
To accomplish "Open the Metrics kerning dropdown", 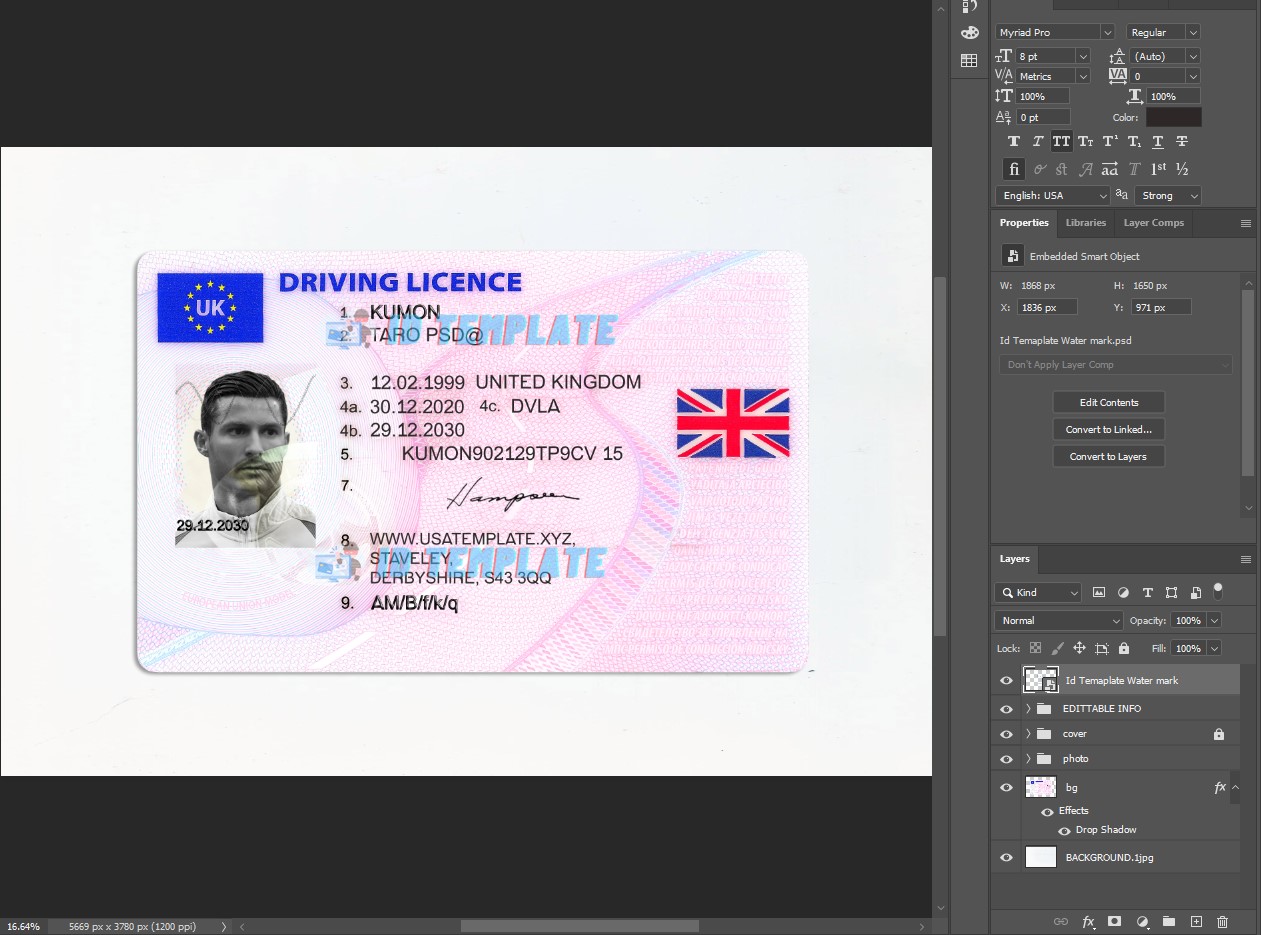I will [1082, 76].
